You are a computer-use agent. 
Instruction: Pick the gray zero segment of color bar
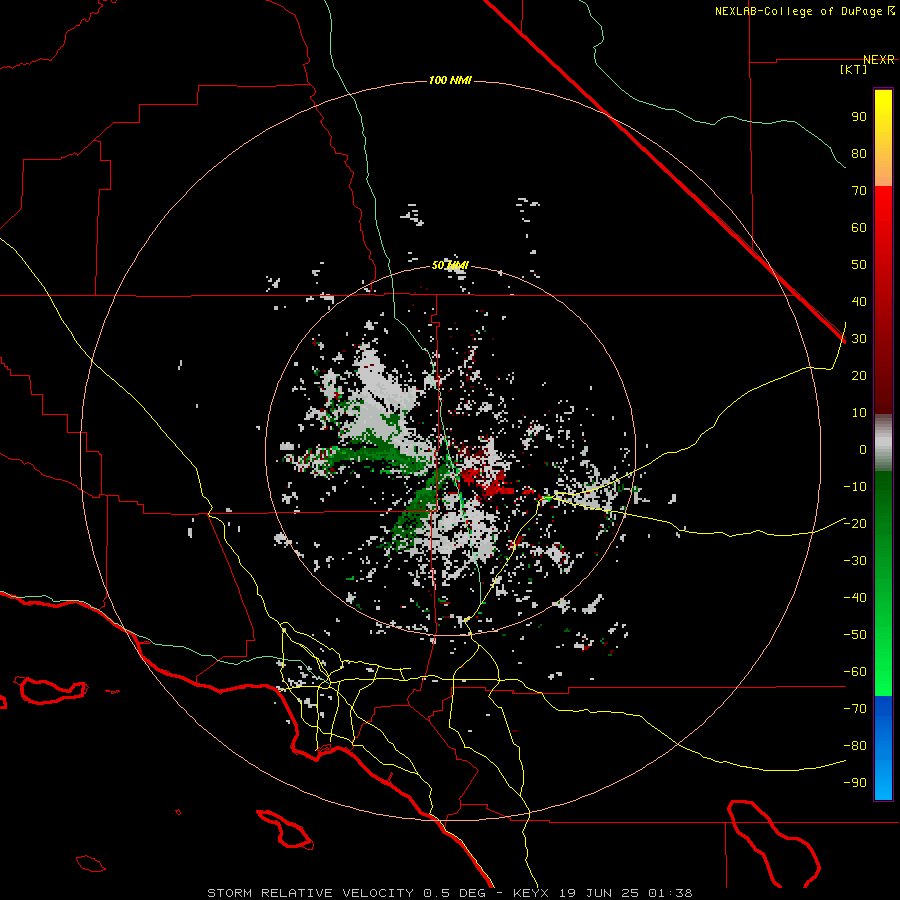[883, 443]
